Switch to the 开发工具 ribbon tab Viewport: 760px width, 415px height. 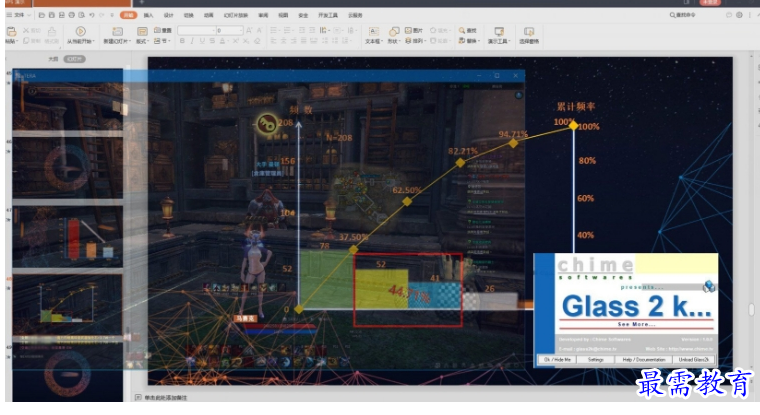tap(328, 16)
